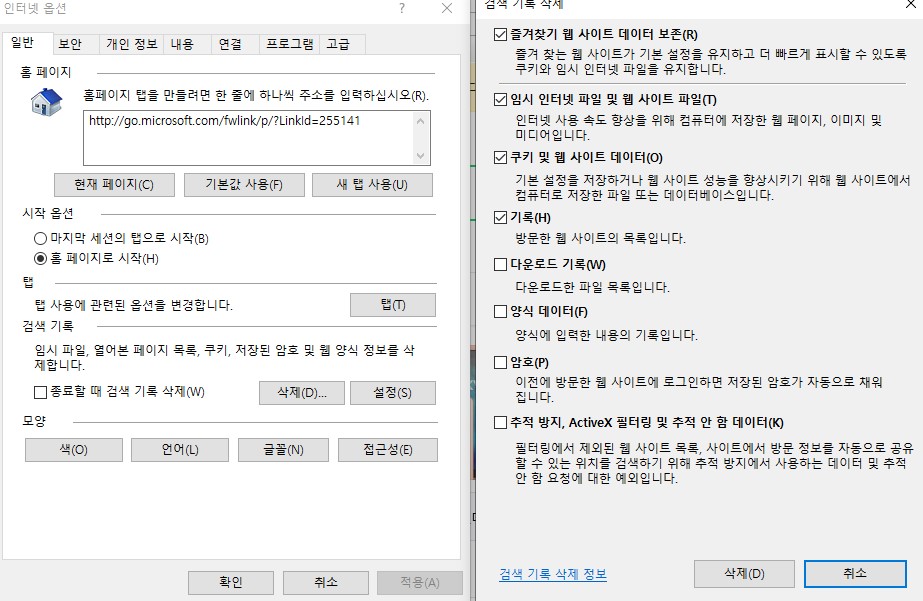Screen dimensions: 923x601
Task: Uncheck 임시 인터넷 파일 및 웹 사이트 파일
Action: [500, 99]
